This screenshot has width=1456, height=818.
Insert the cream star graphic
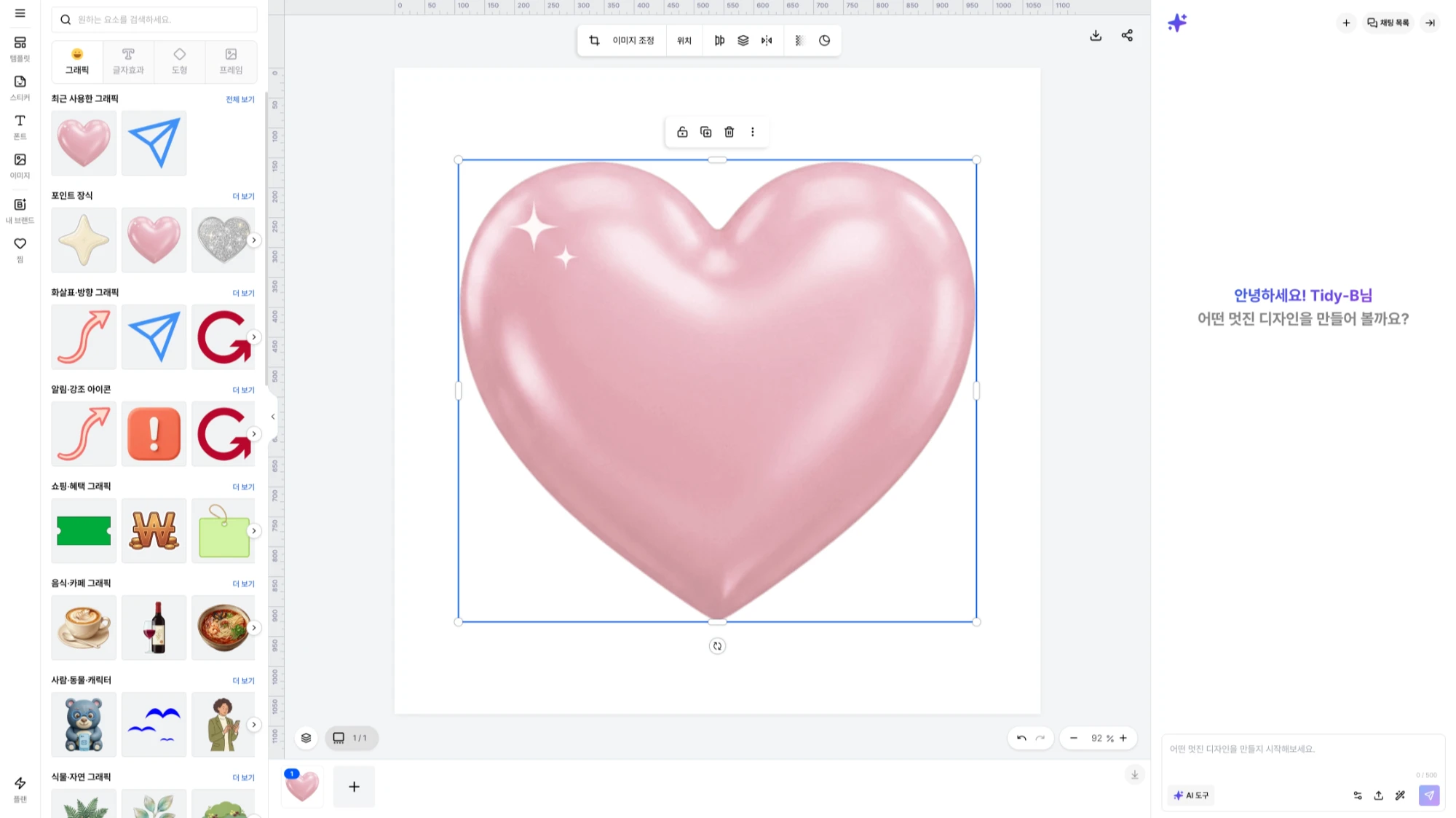84,240
